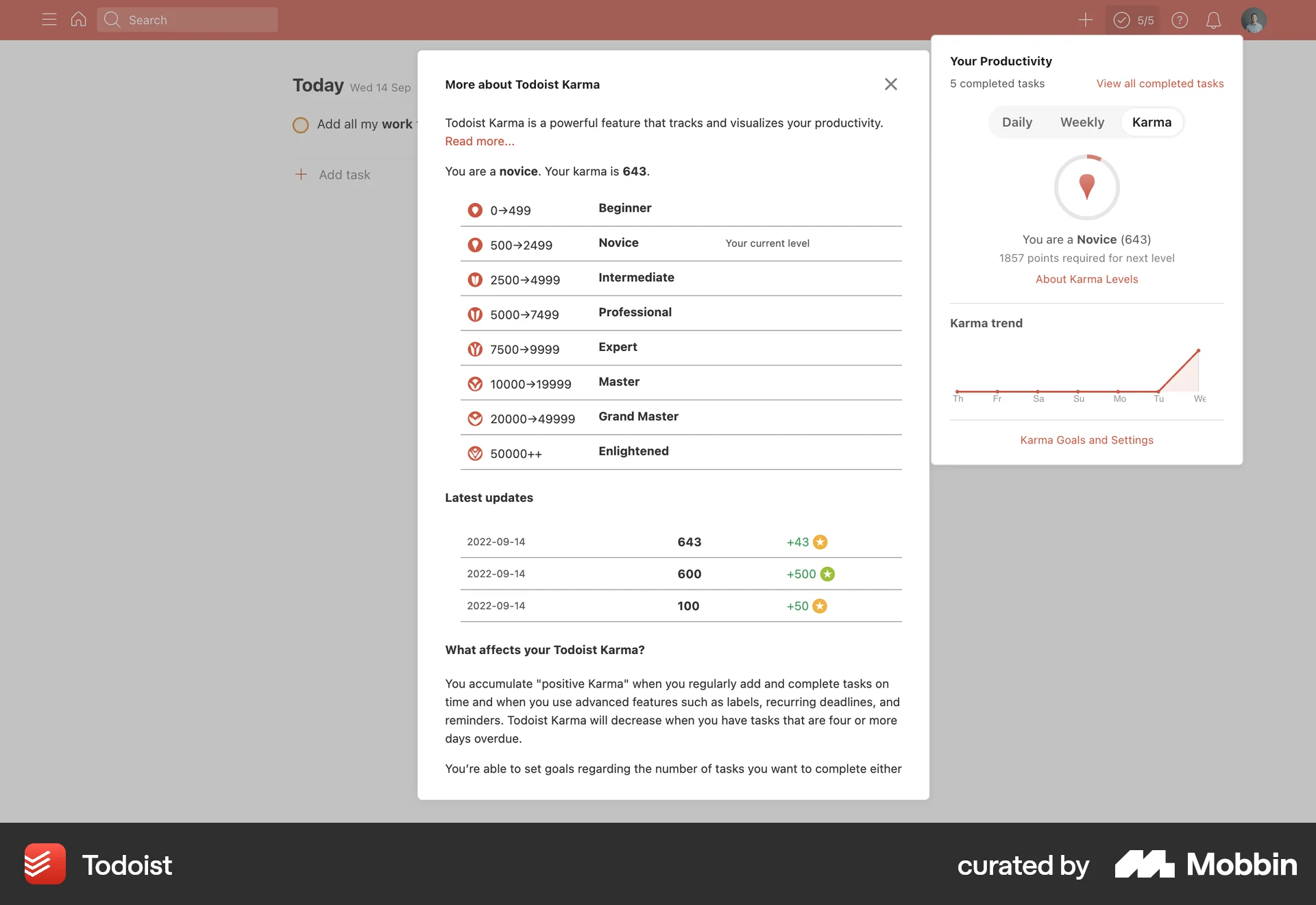
Task: Open the profile avatar menu
Action: coord(1254,20)
